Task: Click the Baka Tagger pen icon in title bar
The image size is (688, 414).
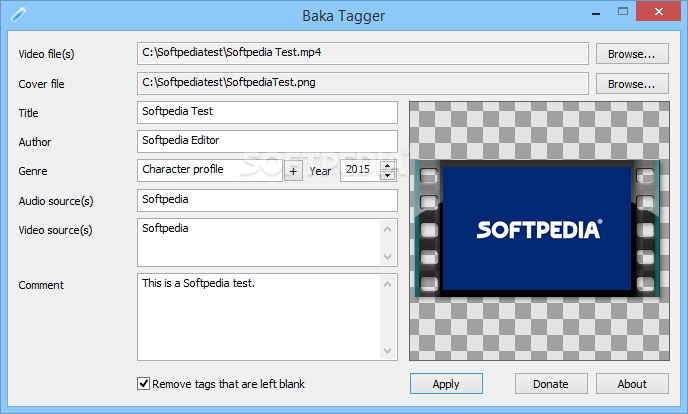Action: point(18,15)
